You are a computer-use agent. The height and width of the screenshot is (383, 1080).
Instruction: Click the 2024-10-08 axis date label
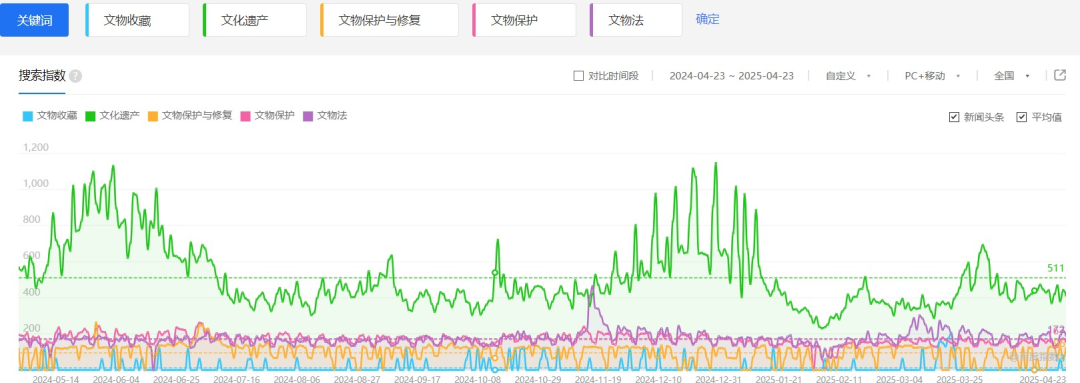477,379
